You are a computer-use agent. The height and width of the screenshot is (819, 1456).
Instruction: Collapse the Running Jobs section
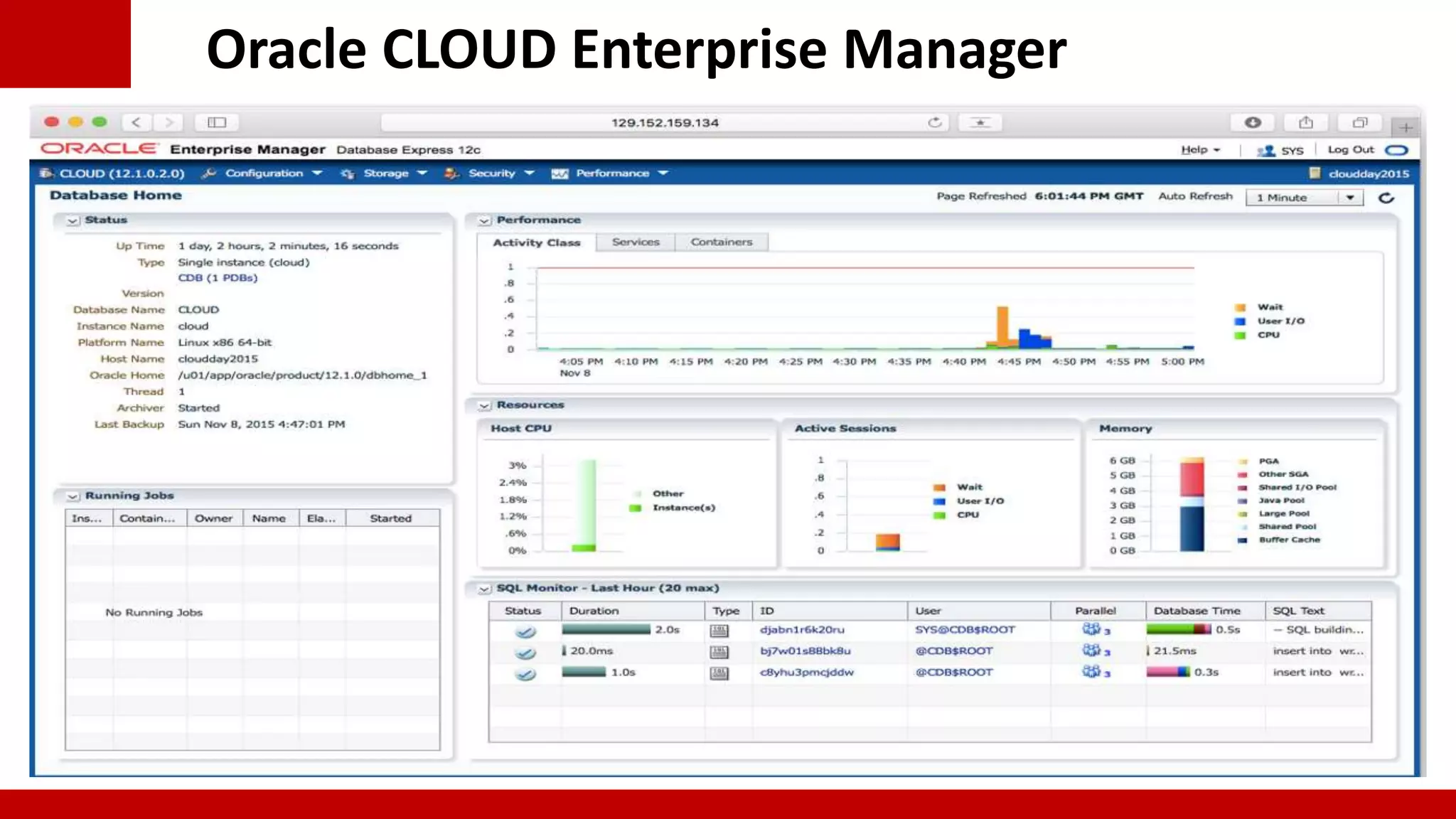tap(73, 497)
